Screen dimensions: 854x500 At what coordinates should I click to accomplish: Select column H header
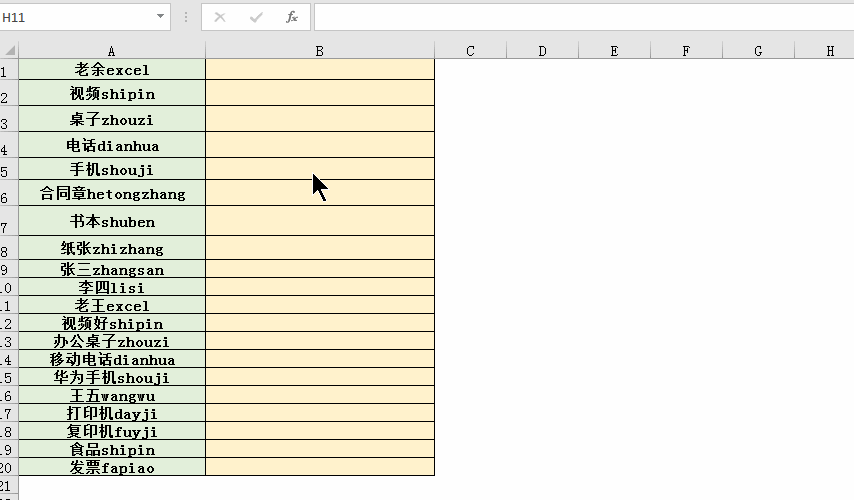click(824, 51)
